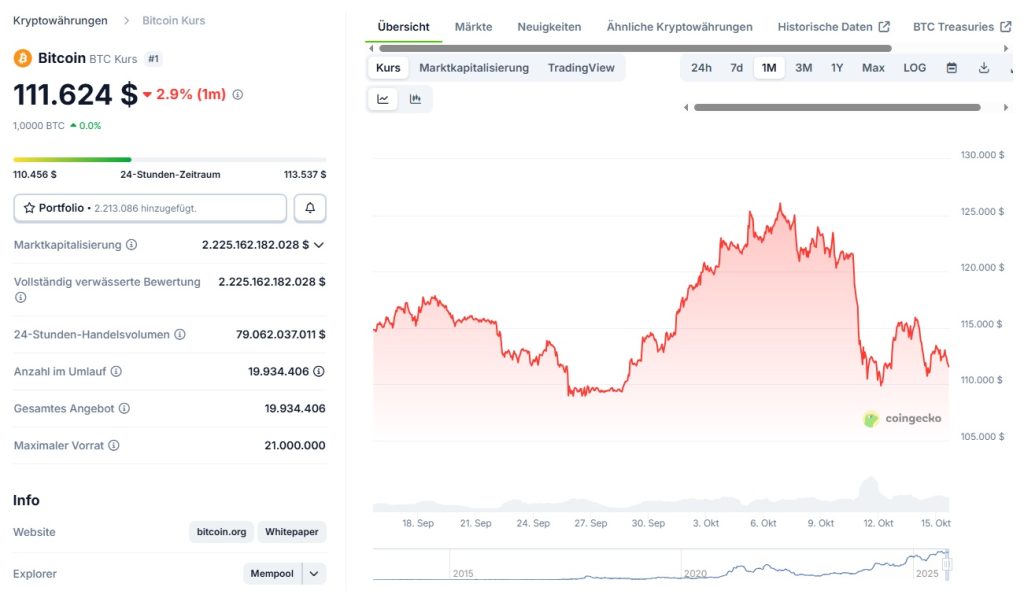Click the download chart data icon
The height and width of the screenshot is (591, 1024).
(x=984, y=68)
